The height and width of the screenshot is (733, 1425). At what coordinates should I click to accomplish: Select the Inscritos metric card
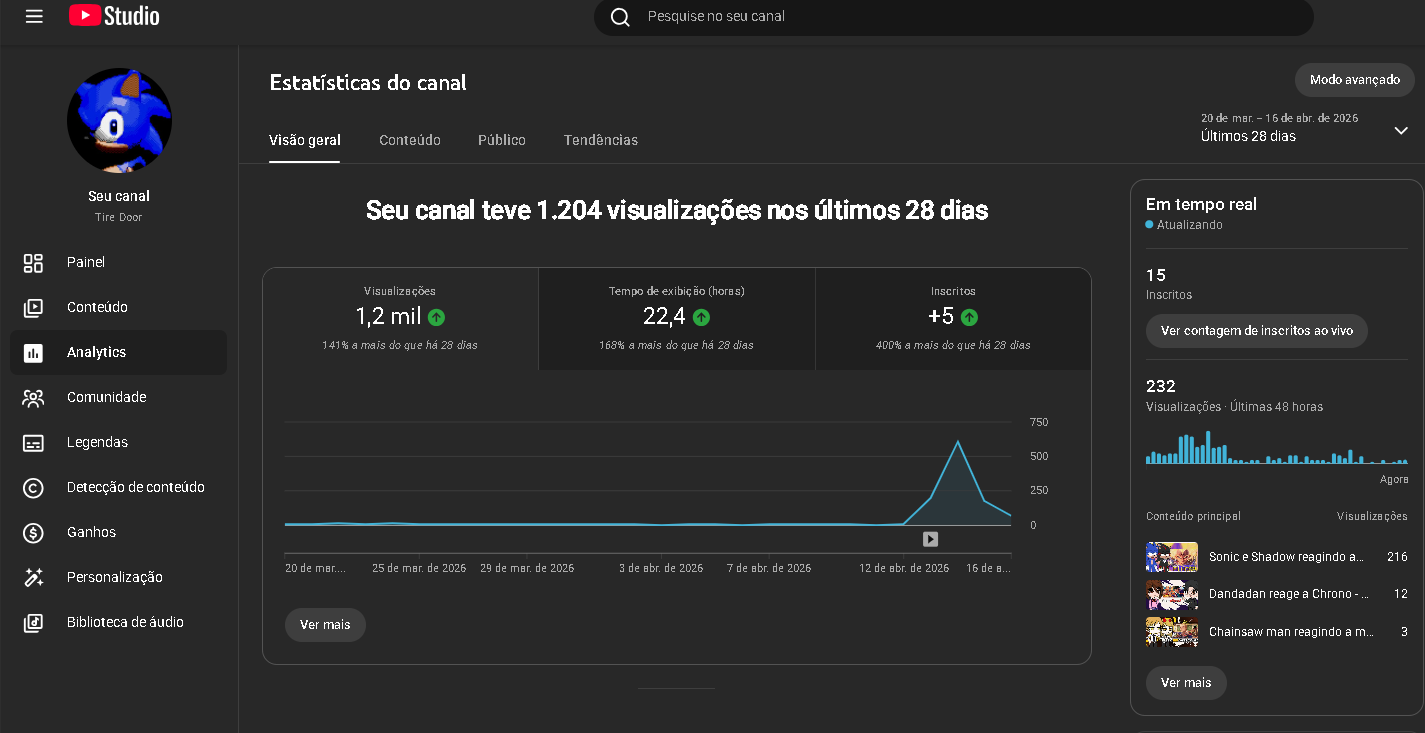coord(953,319)
